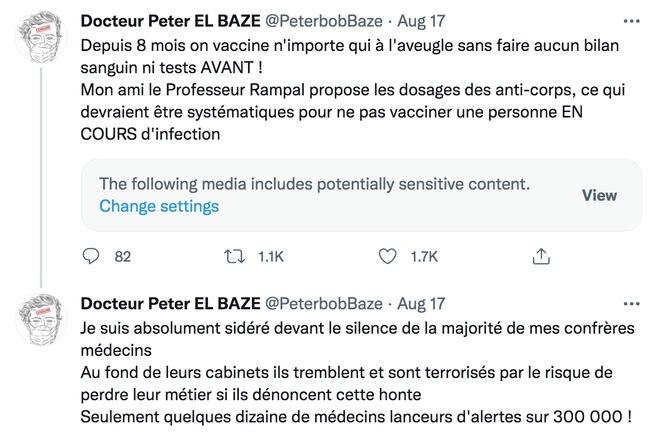Open the Change settings link

click(x=159, y=207)
